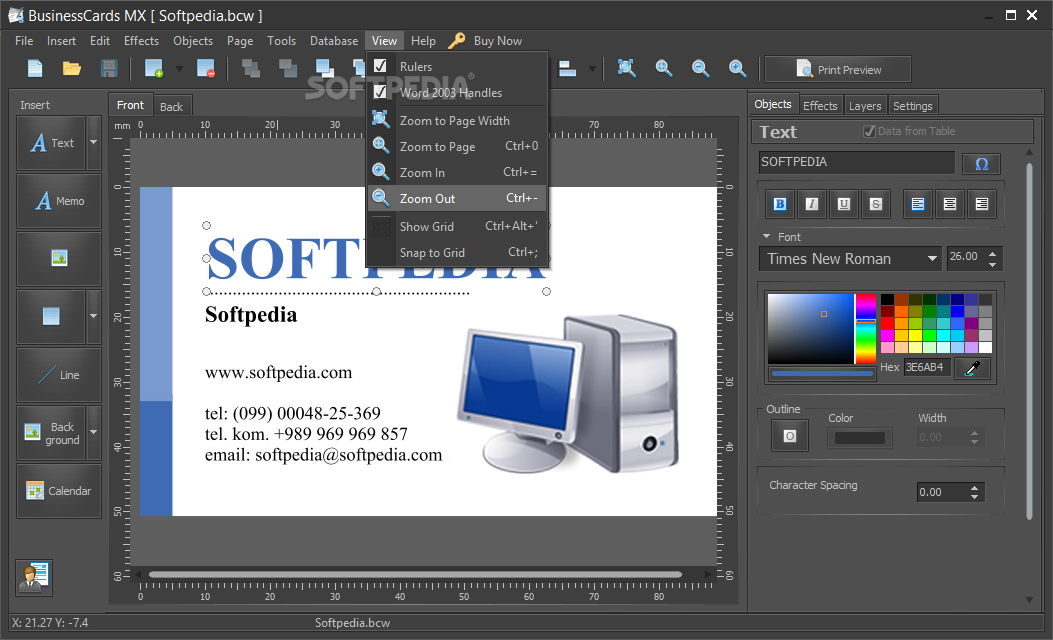Toggle strikethrough formatting
Screen dimensions: 1053x640
pyautogui.click(x=876, y=204)
